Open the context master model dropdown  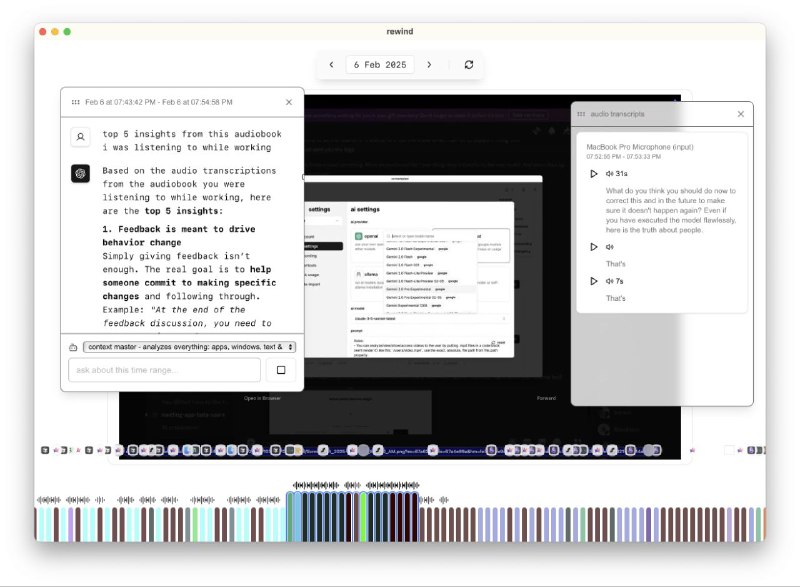tap(190, 347)
